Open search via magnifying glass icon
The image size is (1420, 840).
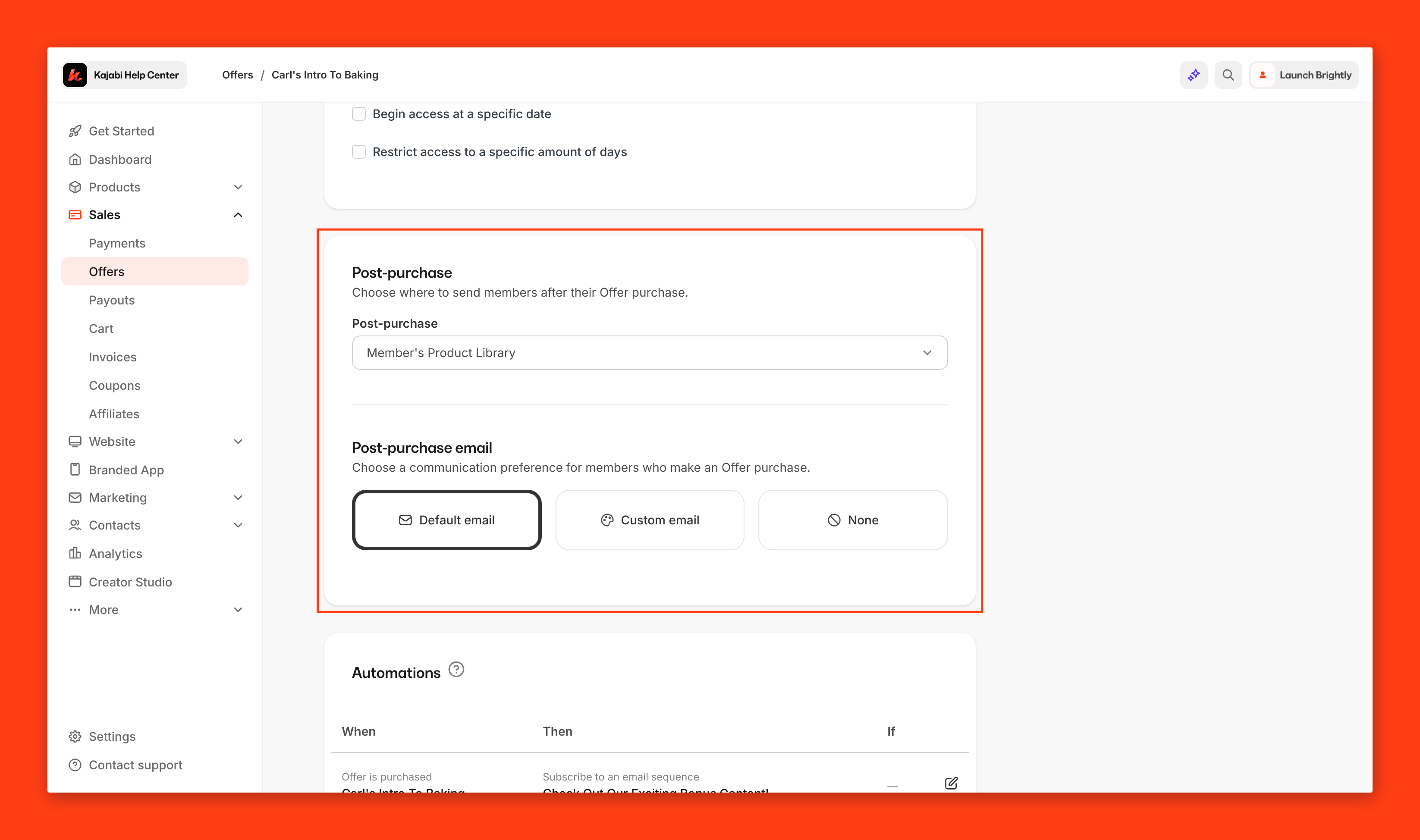click(x=1228, y=75)
